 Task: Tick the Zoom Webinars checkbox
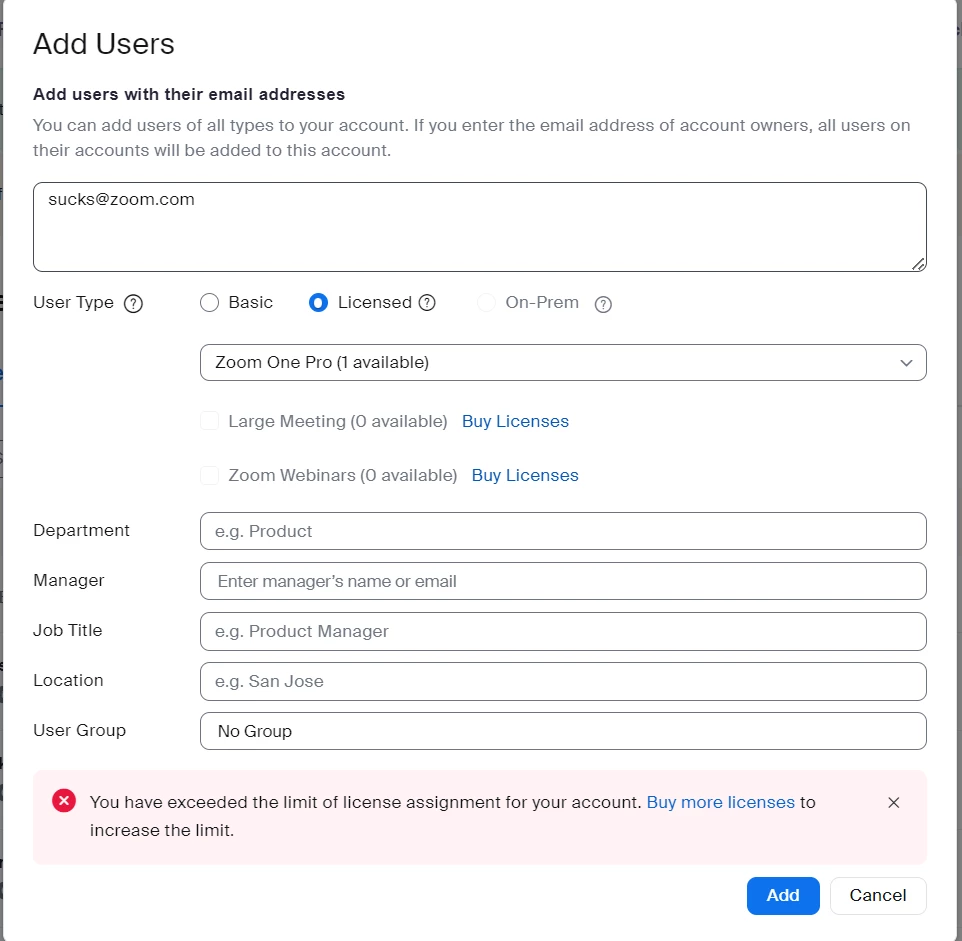point(209,475)
